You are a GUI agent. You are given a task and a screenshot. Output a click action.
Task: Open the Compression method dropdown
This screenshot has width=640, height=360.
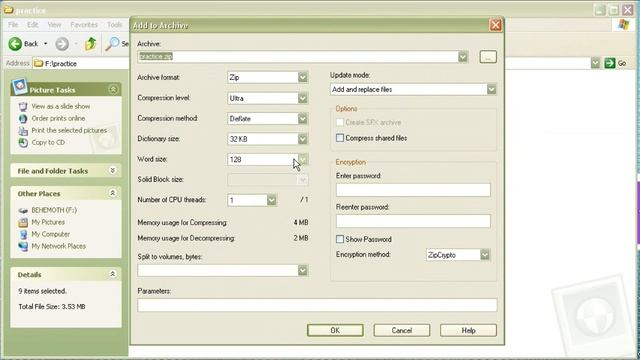pos(302,118)
